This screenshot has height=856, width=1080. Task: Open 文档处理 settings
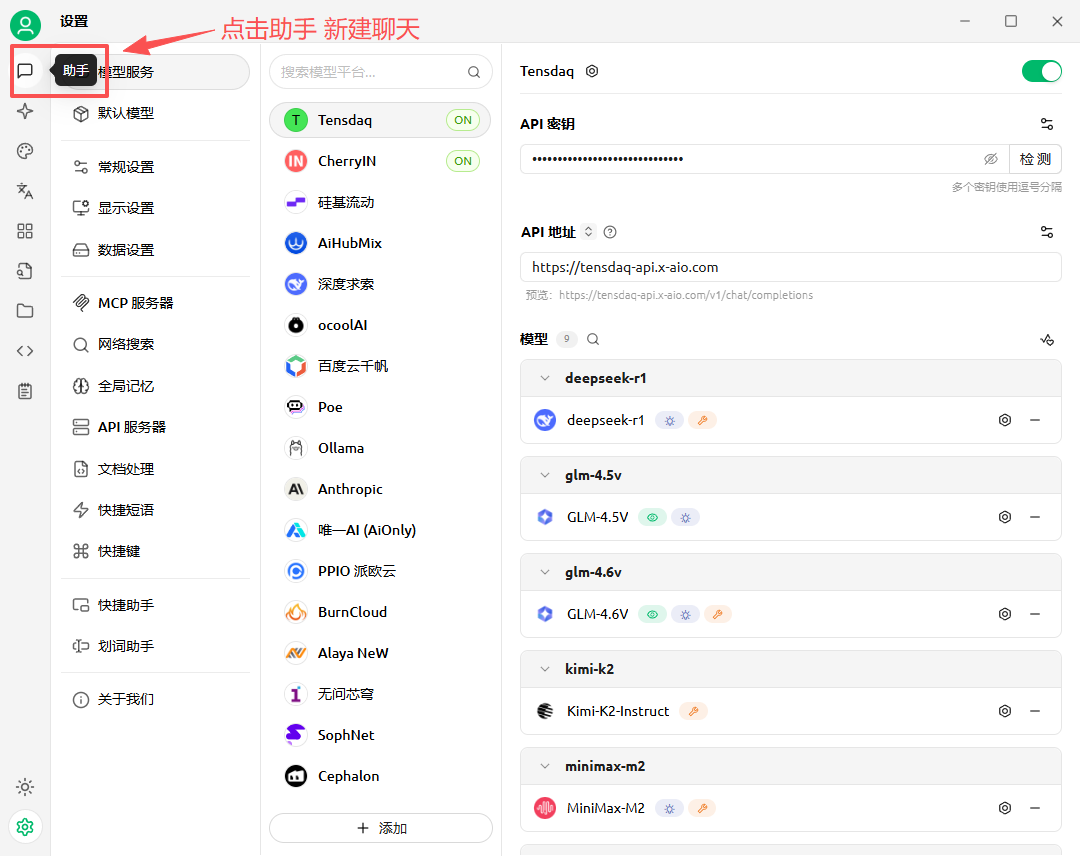tap(155, 469)
